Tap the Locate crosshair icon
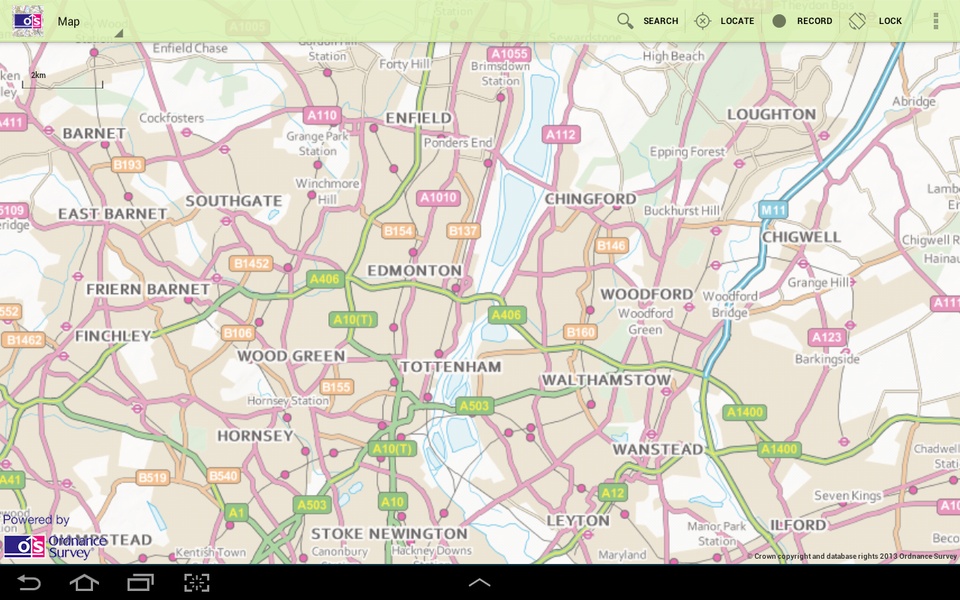 point(702,21)
